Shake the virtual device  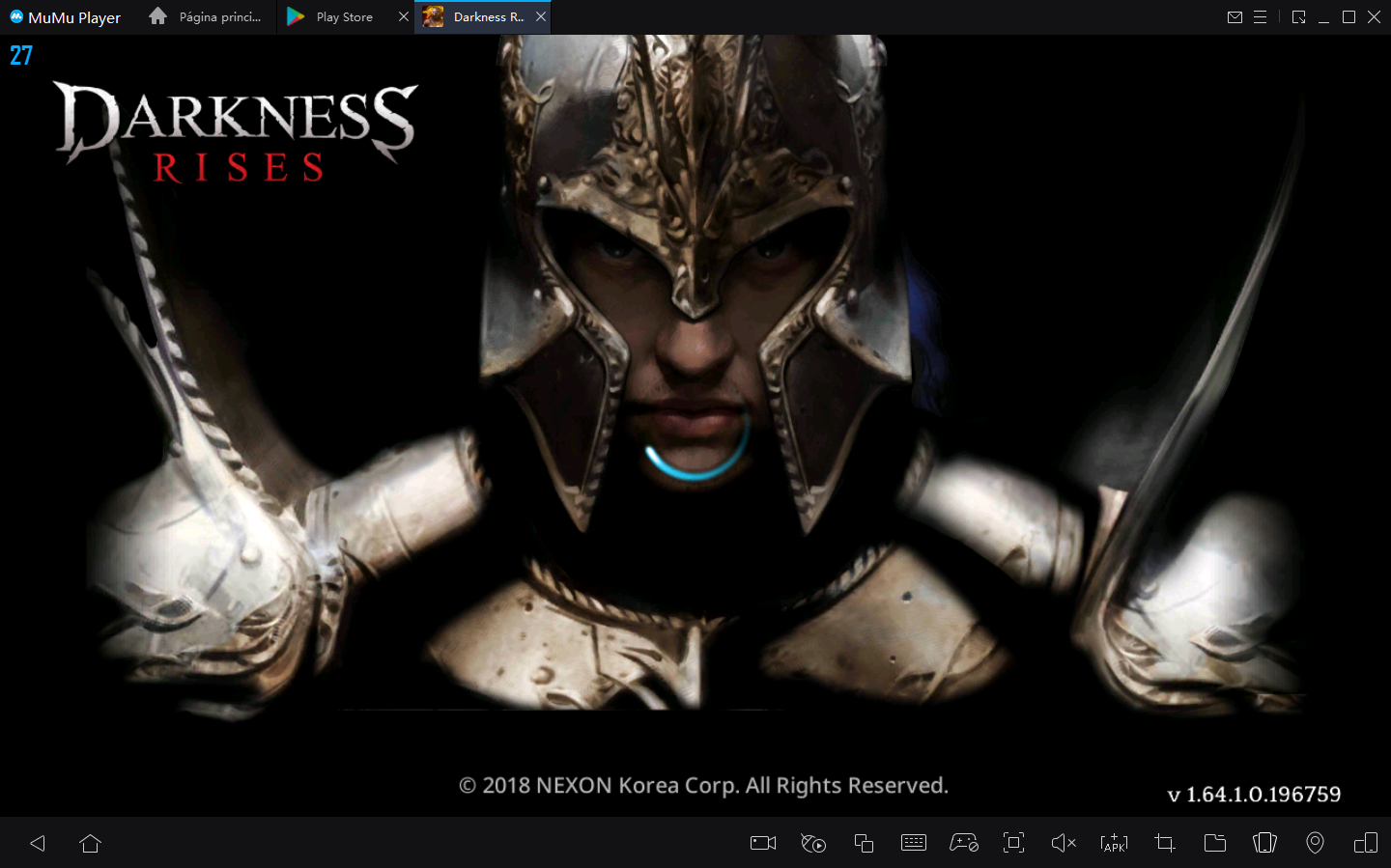pyautogui.click(x=1264, y=843)
